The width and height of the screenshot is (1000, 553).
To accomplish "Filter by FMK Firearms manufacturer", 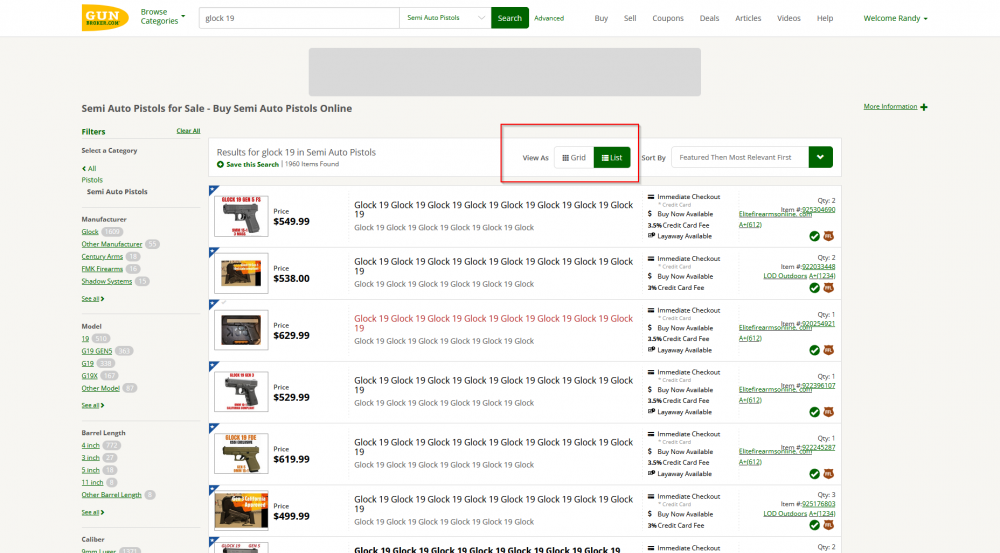I will click(102, 269).
